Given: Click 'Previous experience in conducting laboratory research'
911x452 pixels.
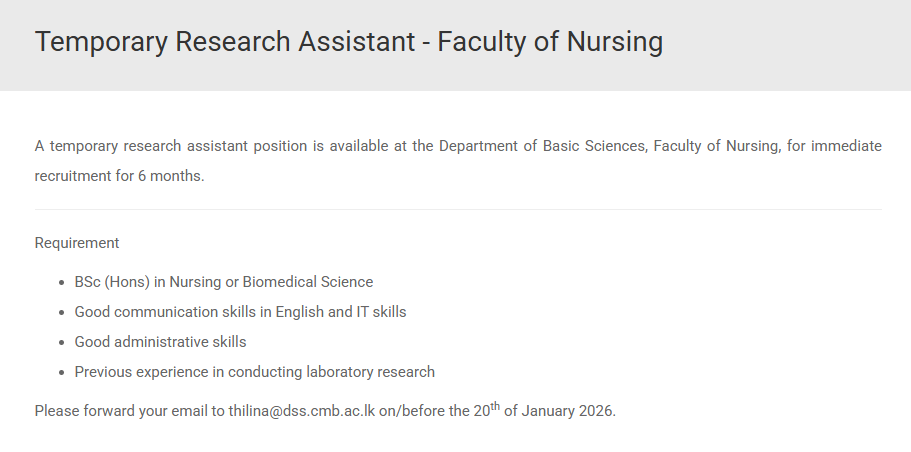Looking at the screenshot, I should (254, 372).
